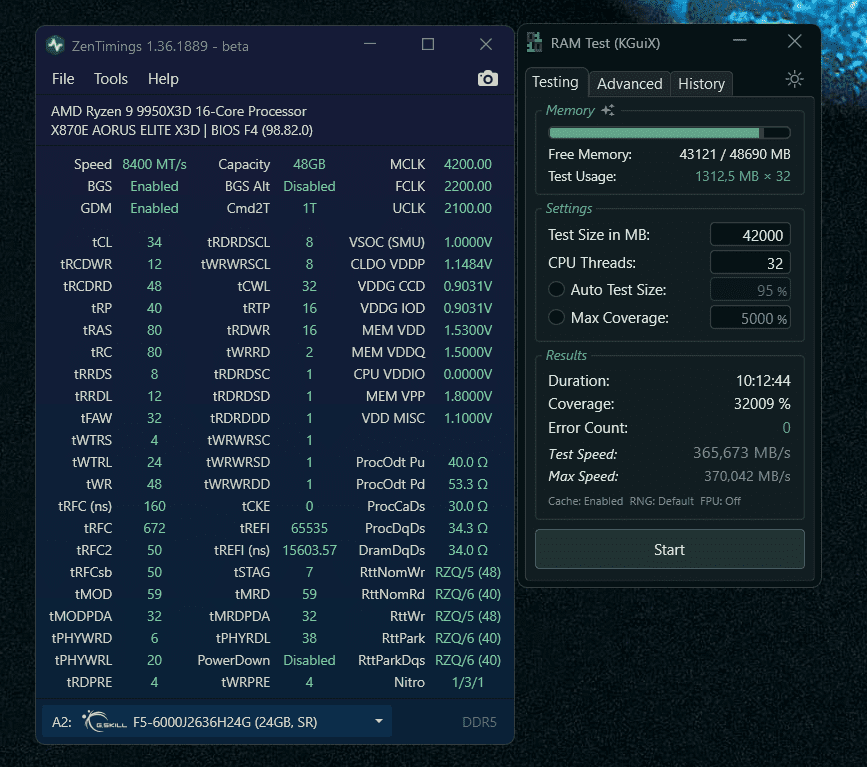Click the tREFI (ns) value 15603.57
Image resolution: width=867 pixels, height=767 pixels.
pos(309,550)
